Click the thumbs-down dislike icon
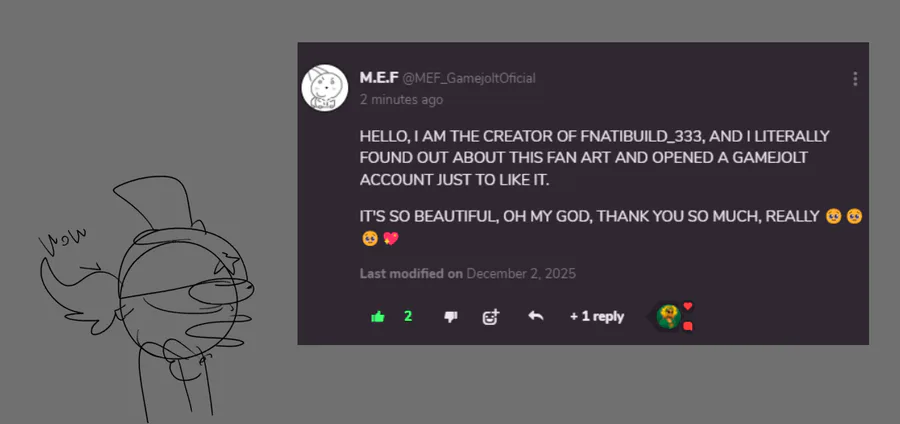Viewport: 900px width, 424px height. click(x=450, y=316)
